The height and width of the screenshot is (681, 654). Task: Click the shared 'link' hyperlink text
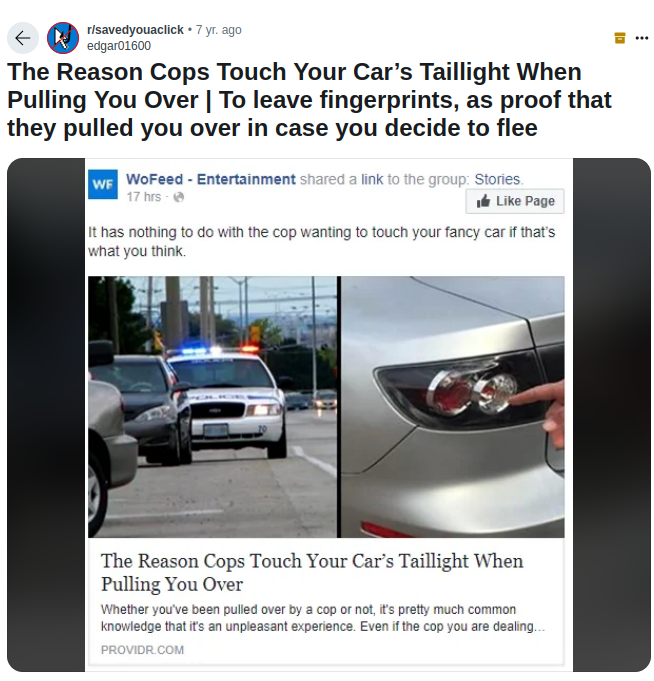click(372, 179)
